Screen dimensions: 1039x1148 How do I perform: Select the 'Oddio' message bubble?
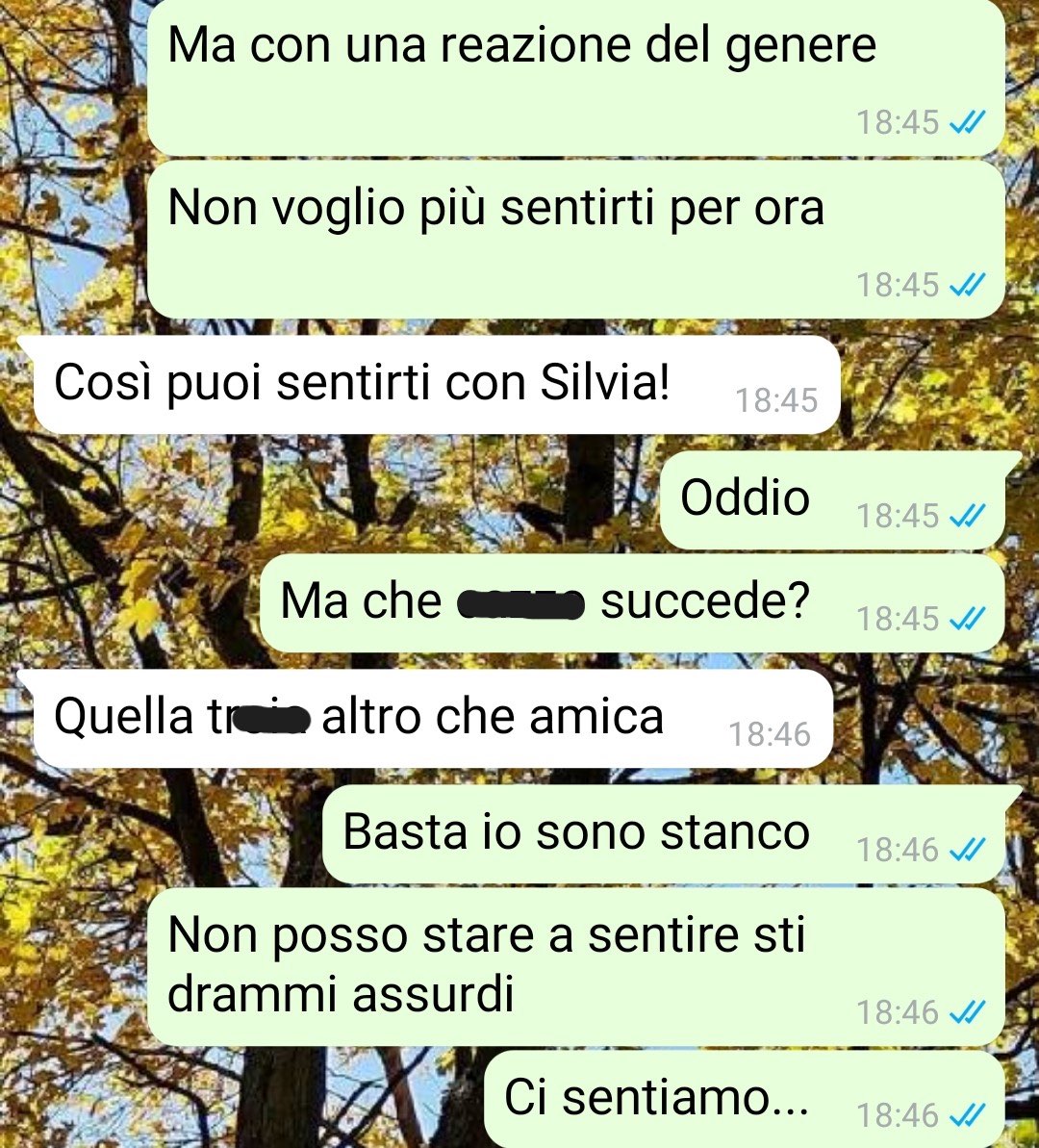click(832, 500)
